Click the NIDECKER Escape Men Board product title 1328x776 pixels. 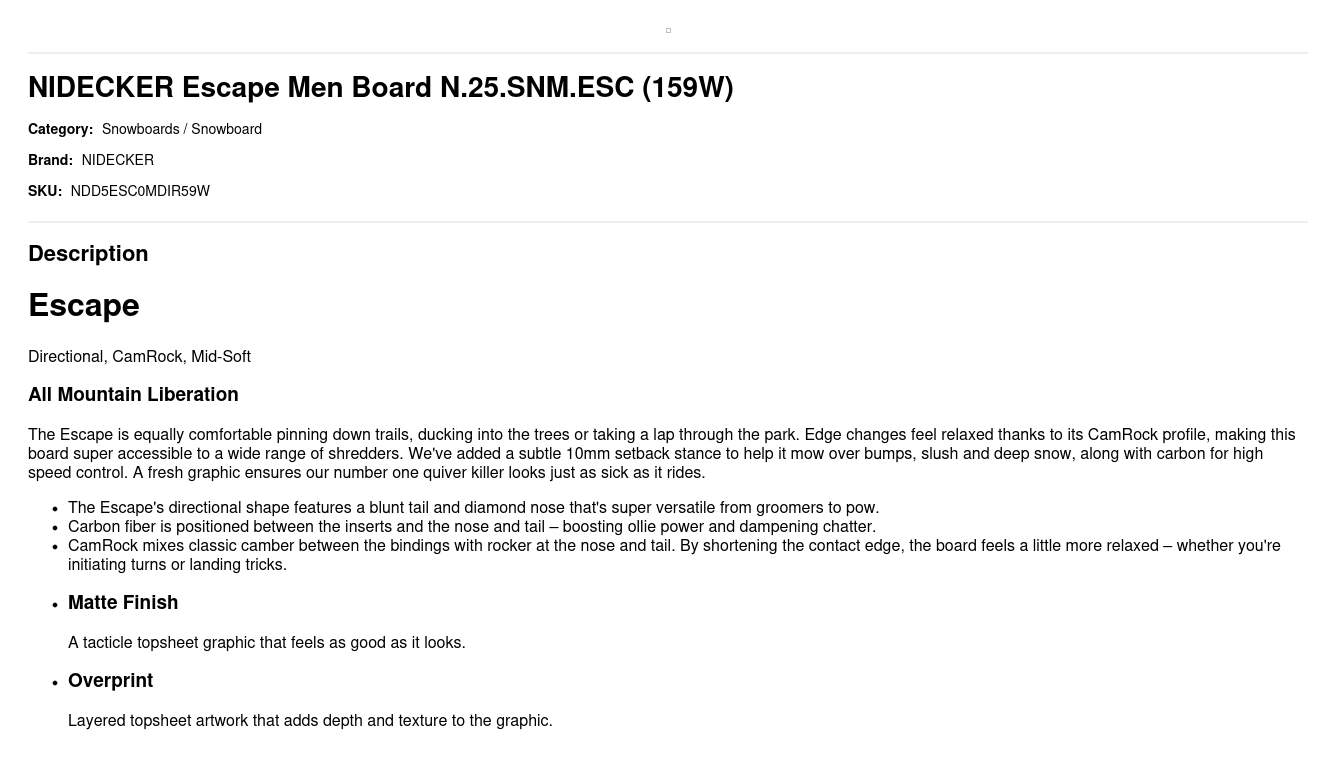click(x=380, y=88)
